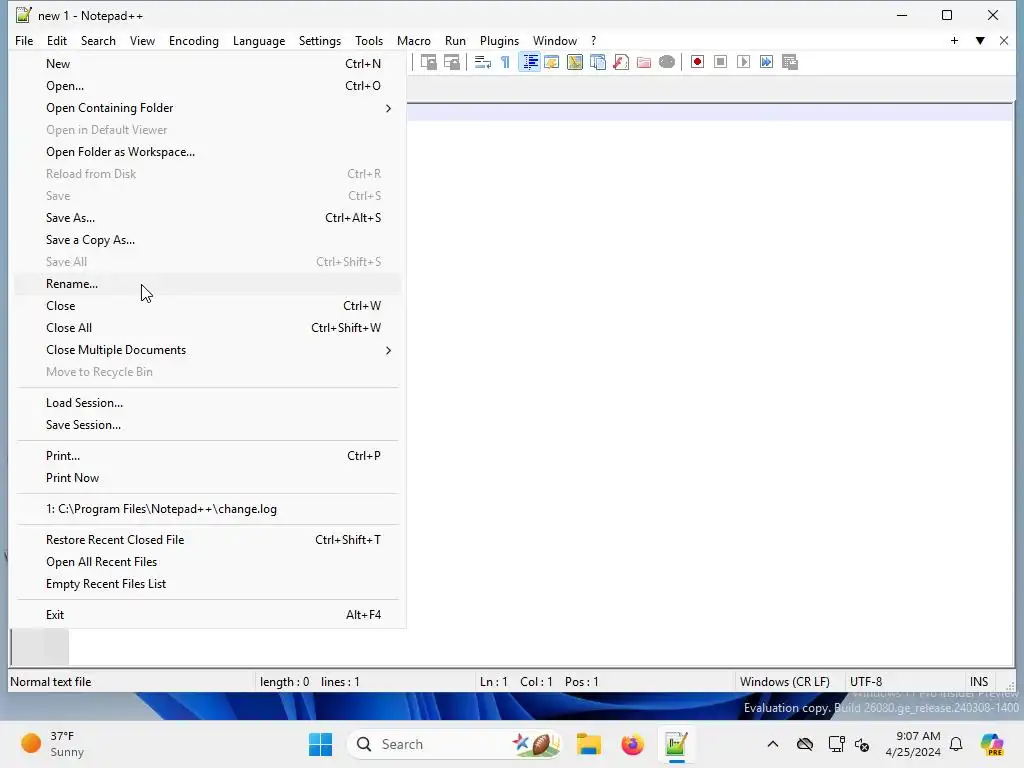This screenshot has width=1024, height=768.
Task: Select Open Folder as Workspace... entry
Action: click(208, 152)
